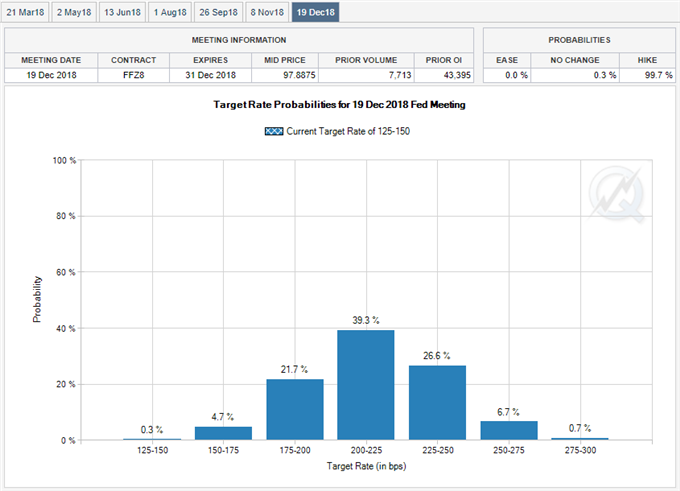Click the 100 % y-axis label
This screenshot has width=680, height=491.
tap(64, 160)
